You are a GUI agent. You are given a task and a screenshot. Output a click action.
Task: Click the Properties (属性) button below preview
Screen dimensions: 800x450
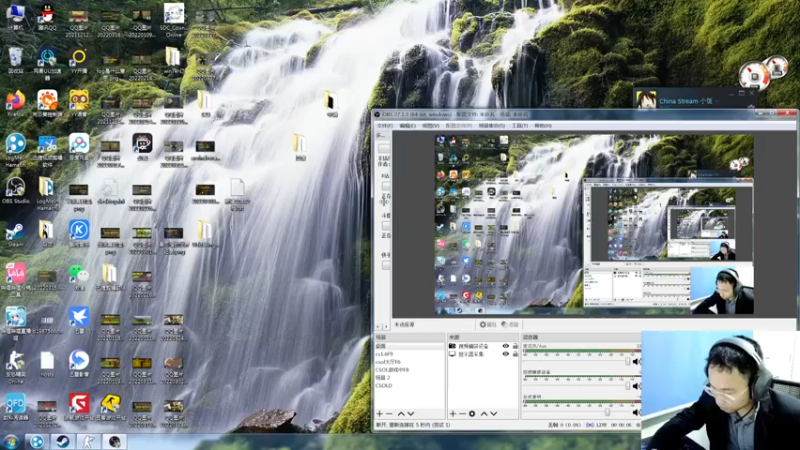[488, 324]
